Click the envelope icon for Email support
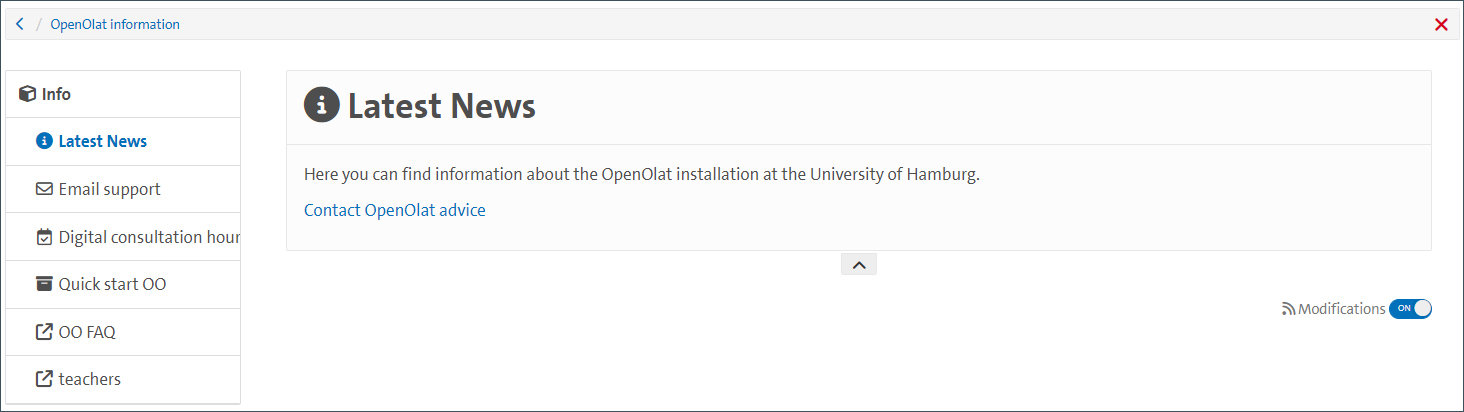The image size is (1464, 412). pos(44,189)
